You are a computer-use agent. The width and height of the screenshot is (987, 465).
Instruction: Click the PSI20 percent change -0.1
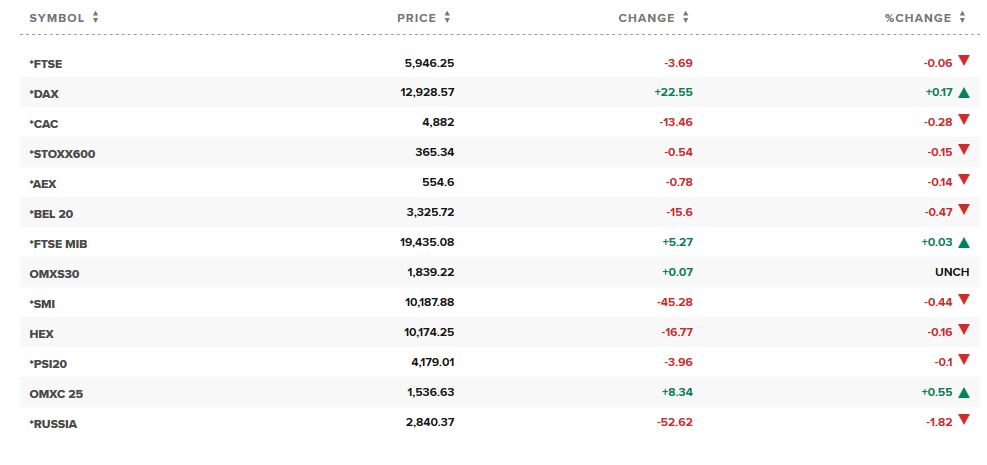point(944,362)
